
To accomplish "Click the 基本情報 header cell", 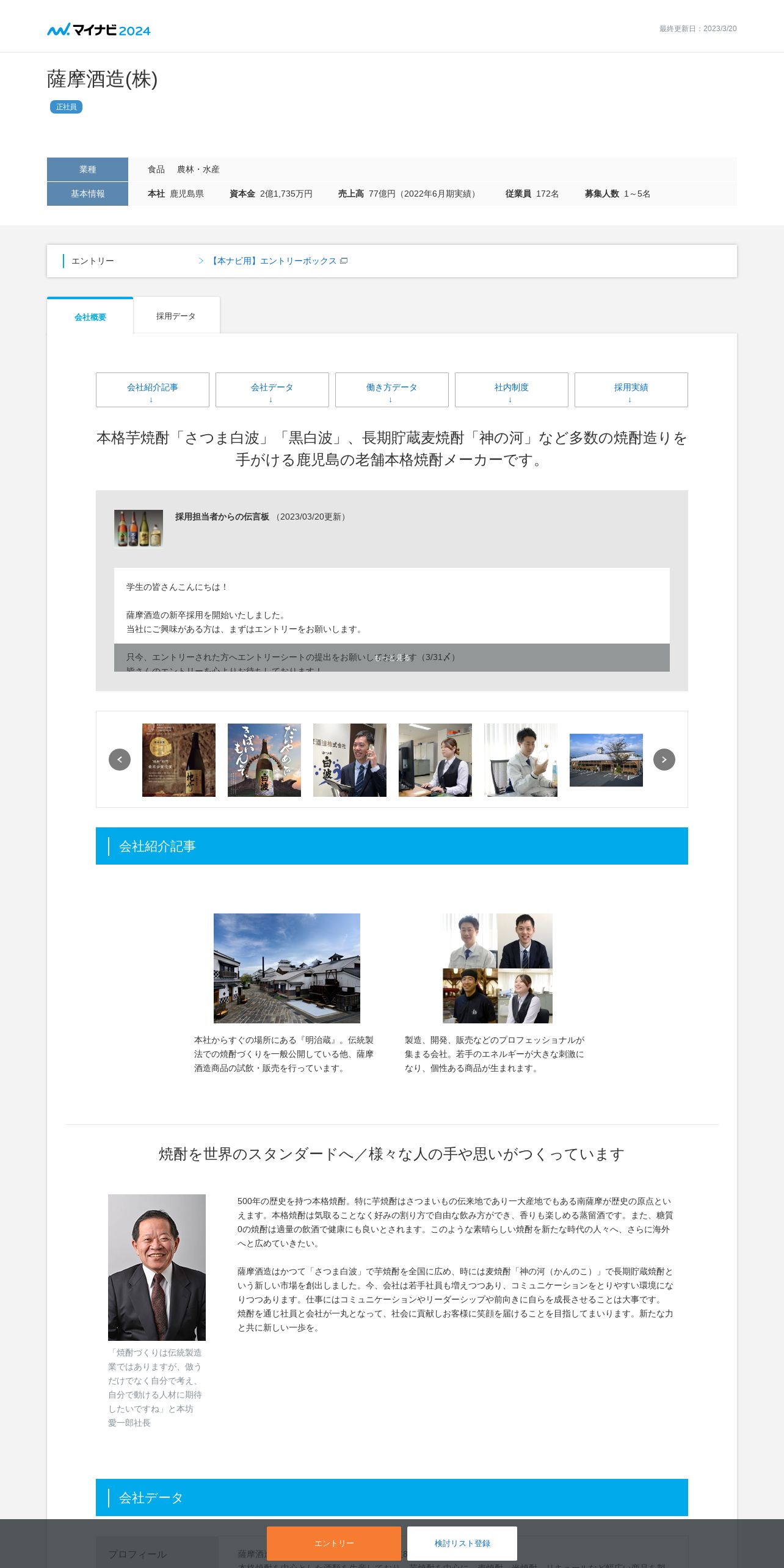I will point(87,194).
